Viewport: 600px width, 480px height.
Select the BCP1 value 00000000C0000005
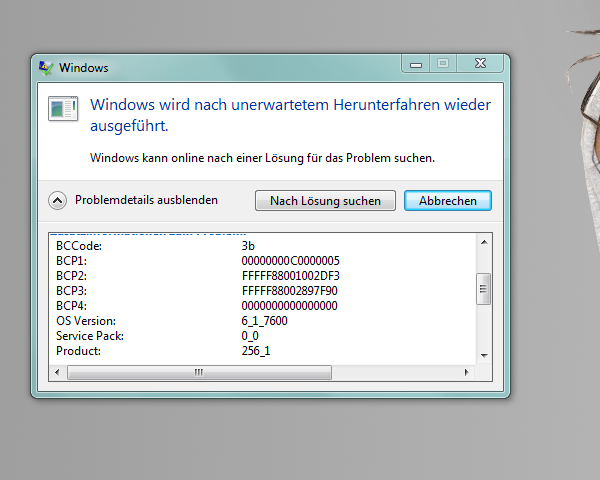(290, 261)
